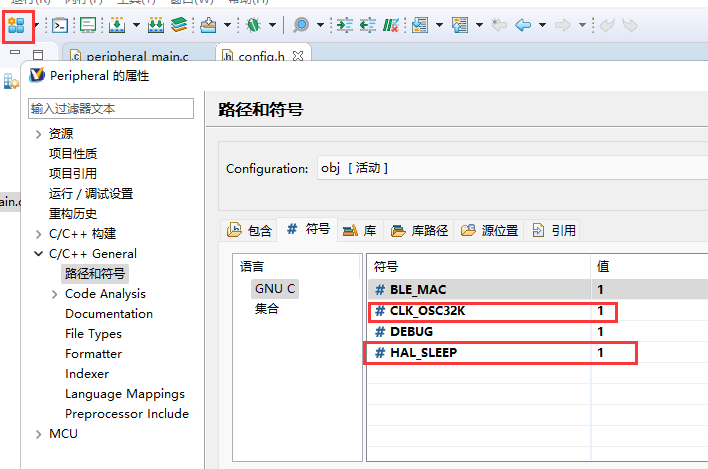Select Preprocessor Include in tree

point(127,414)
